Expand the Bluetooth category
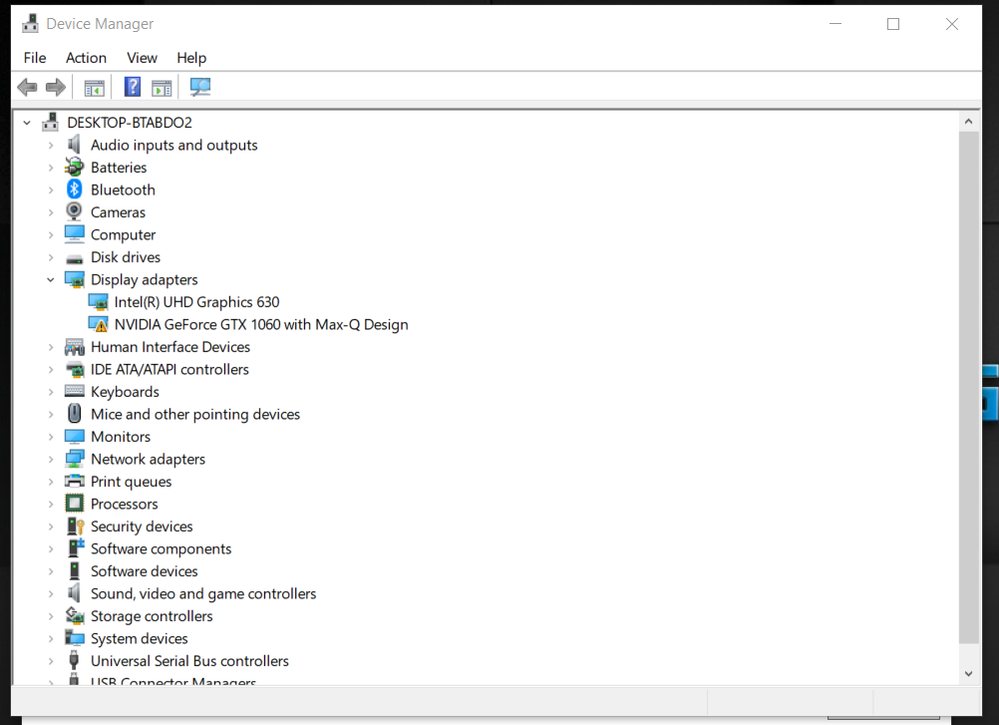This screenshot has width=999, height=725. (x=50, y=190)
